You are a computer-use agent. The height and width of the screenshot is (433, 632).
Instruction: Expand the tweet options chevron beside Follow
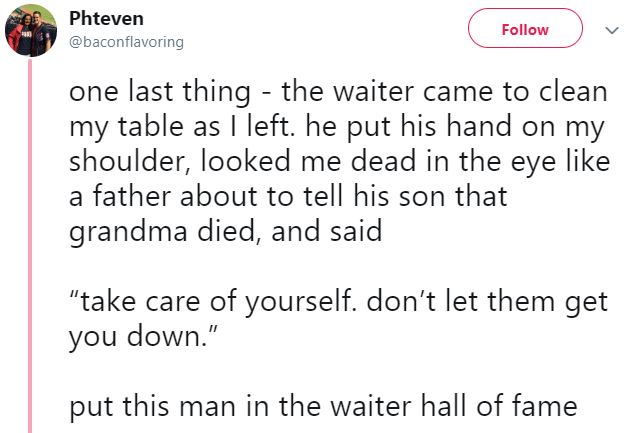point(612,30)
